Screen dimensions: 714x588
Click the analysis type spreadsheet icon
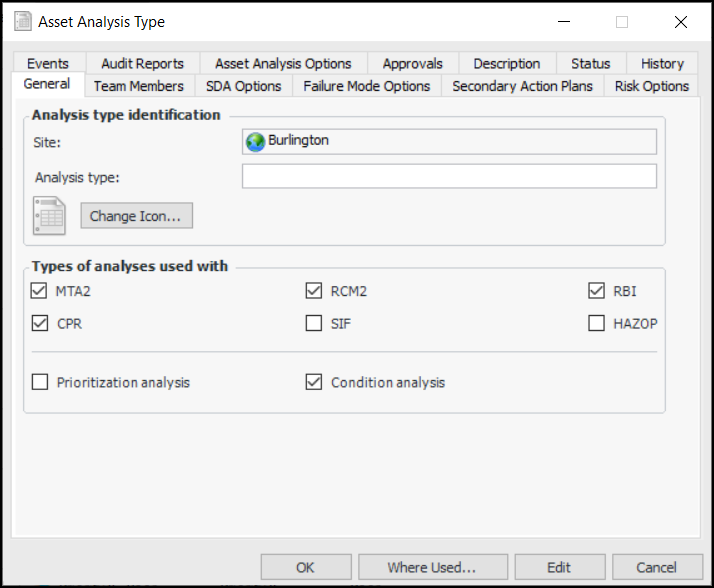49,216
